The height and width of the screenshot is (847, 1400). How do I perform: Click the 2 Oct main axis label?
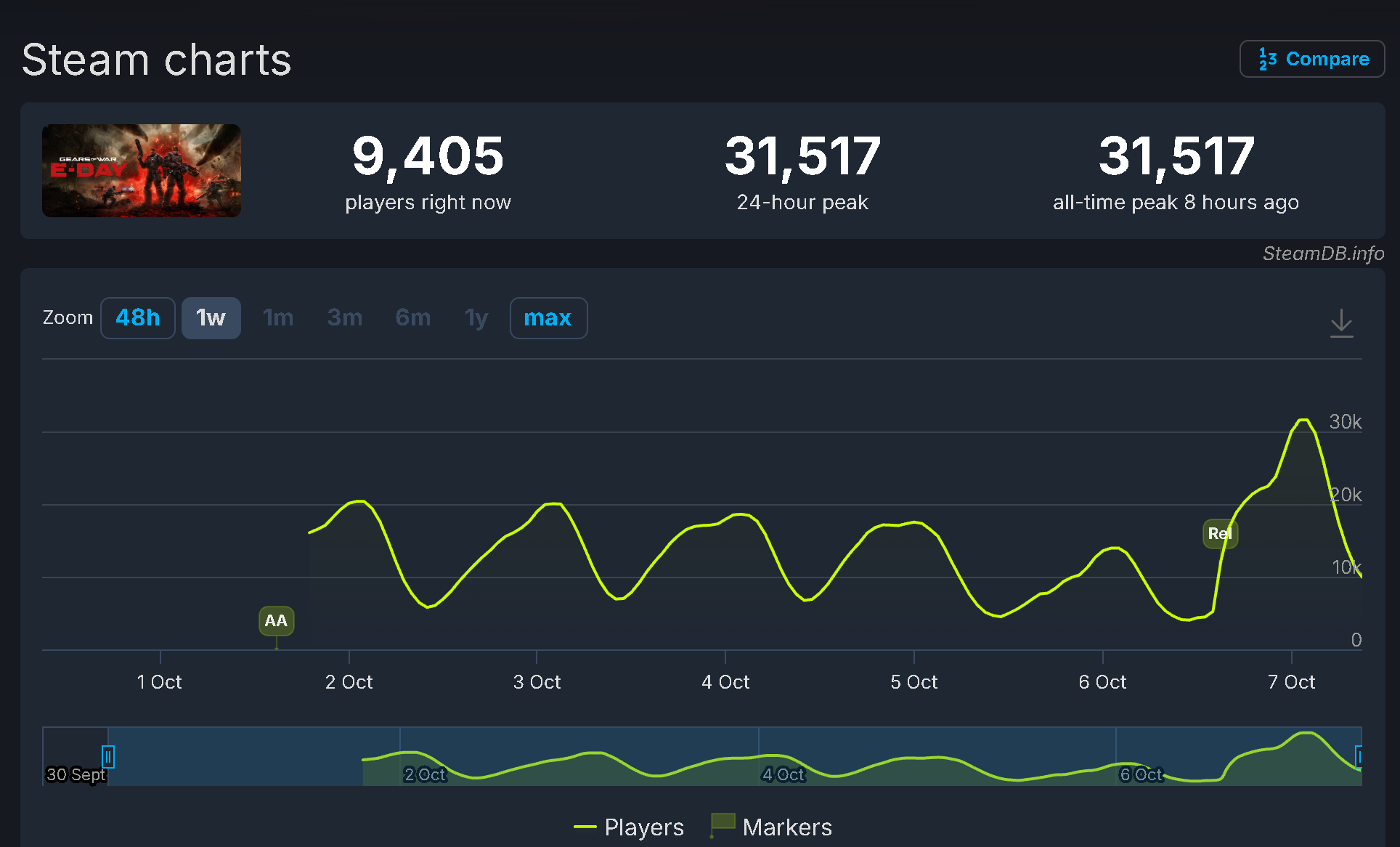coord(349,682)
